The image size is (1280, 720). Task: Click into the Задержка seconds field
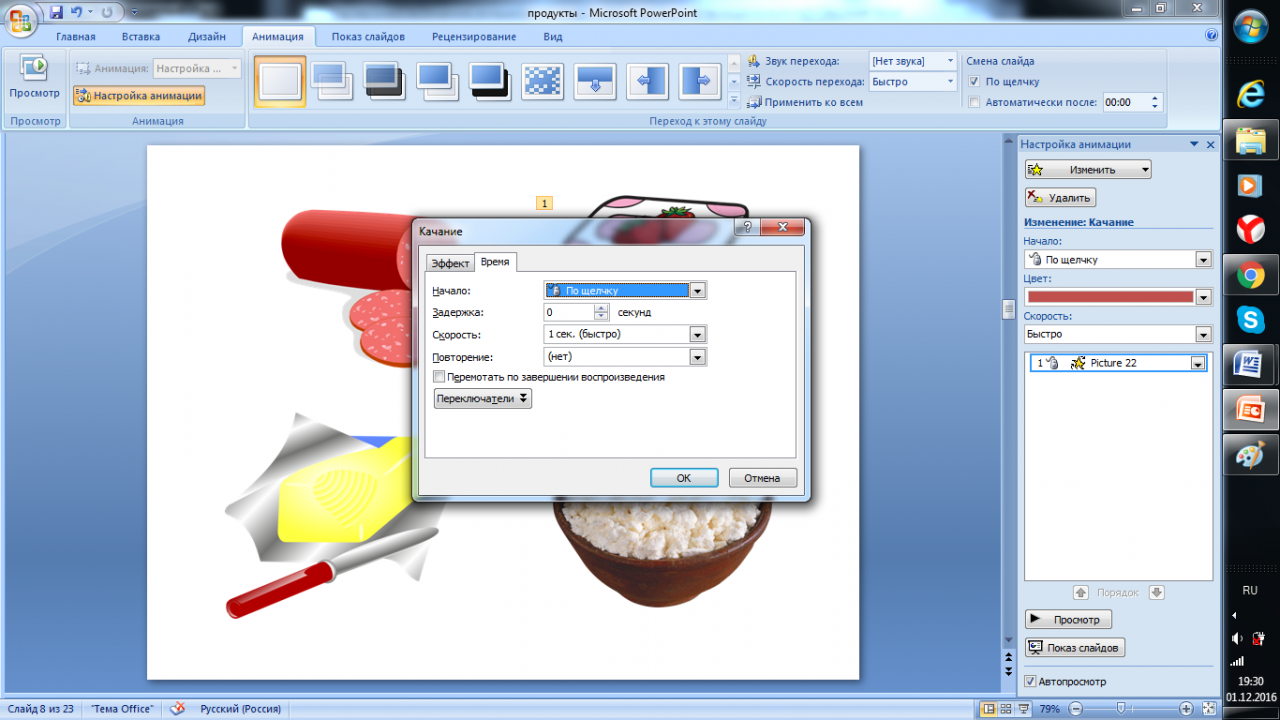coord(569,313)
